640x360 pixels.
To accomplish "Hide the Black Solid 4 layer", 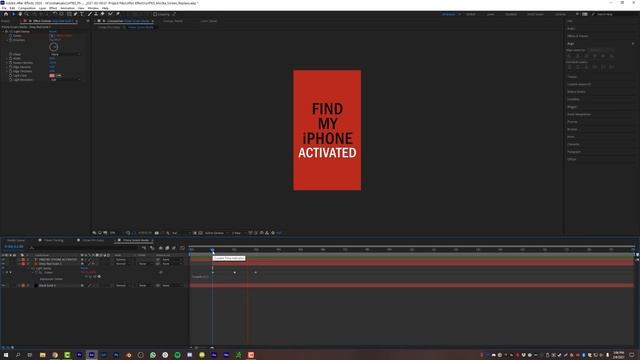I will click(3, 286).
